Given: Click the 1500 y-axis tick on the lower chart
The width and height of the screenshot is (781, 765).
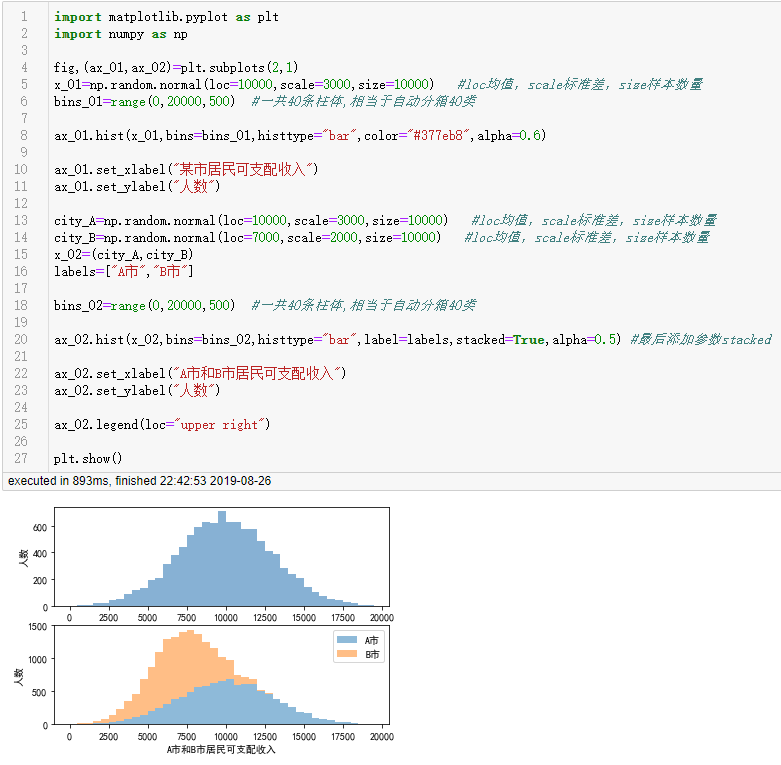Looking at the screenshot, I should (37, 627).
